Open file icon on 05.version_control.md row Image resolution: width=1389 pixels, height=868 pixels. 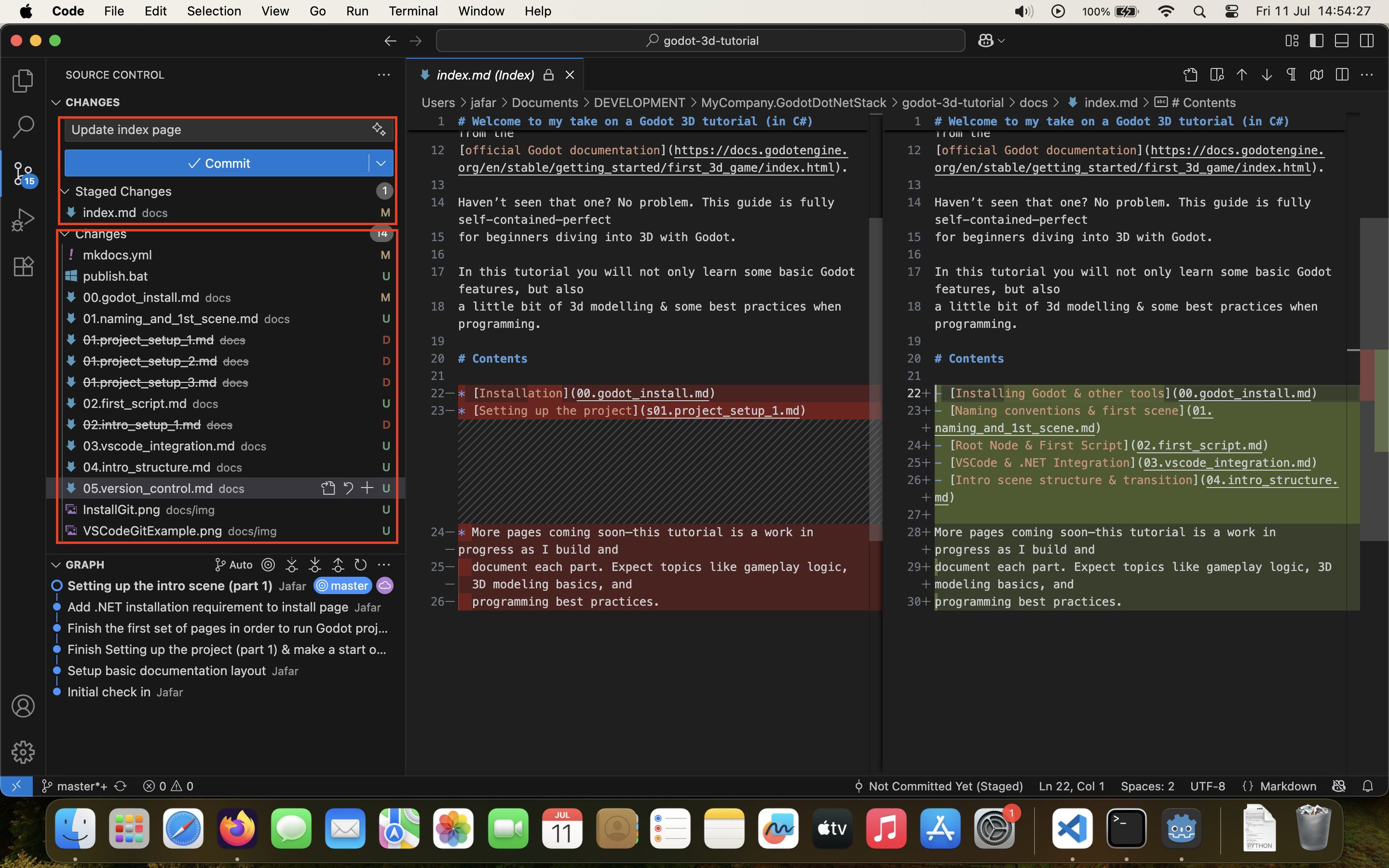[328, 488]
